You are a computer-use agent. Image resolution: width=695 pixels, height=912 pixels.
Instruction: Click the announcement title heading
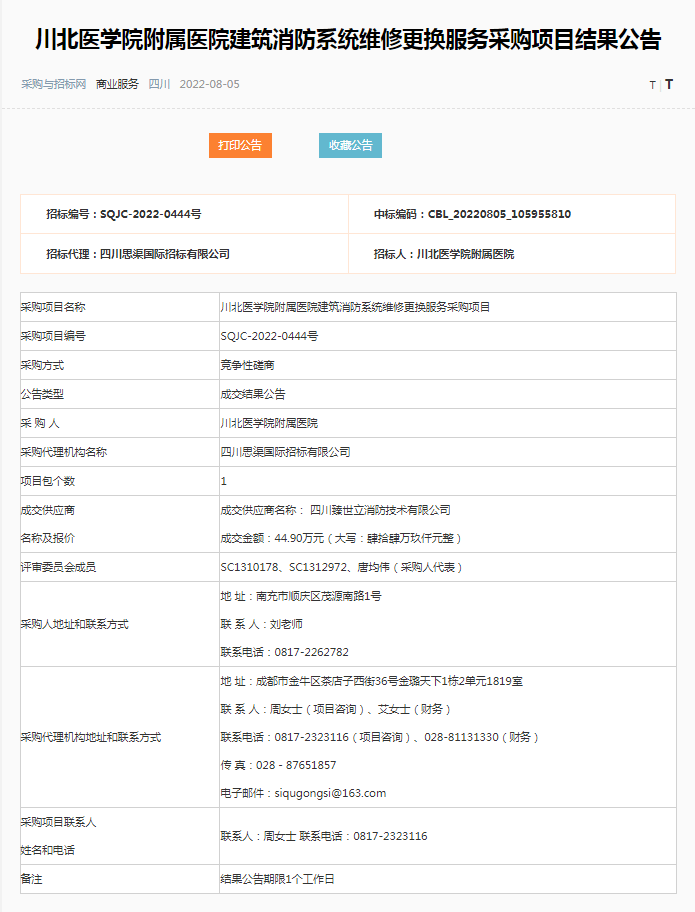(x=347, y=40)
